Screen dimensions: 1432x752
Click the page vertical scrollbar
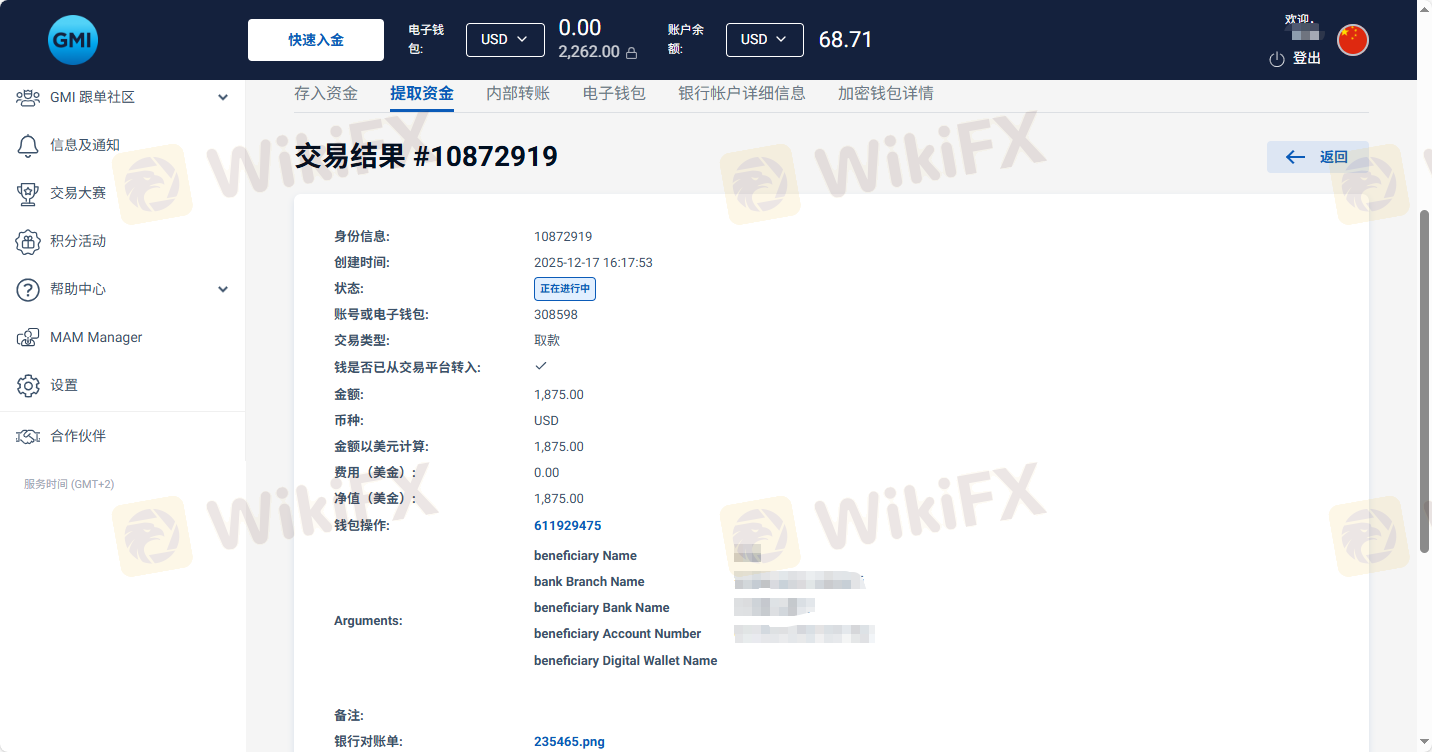pos(1424,380)
